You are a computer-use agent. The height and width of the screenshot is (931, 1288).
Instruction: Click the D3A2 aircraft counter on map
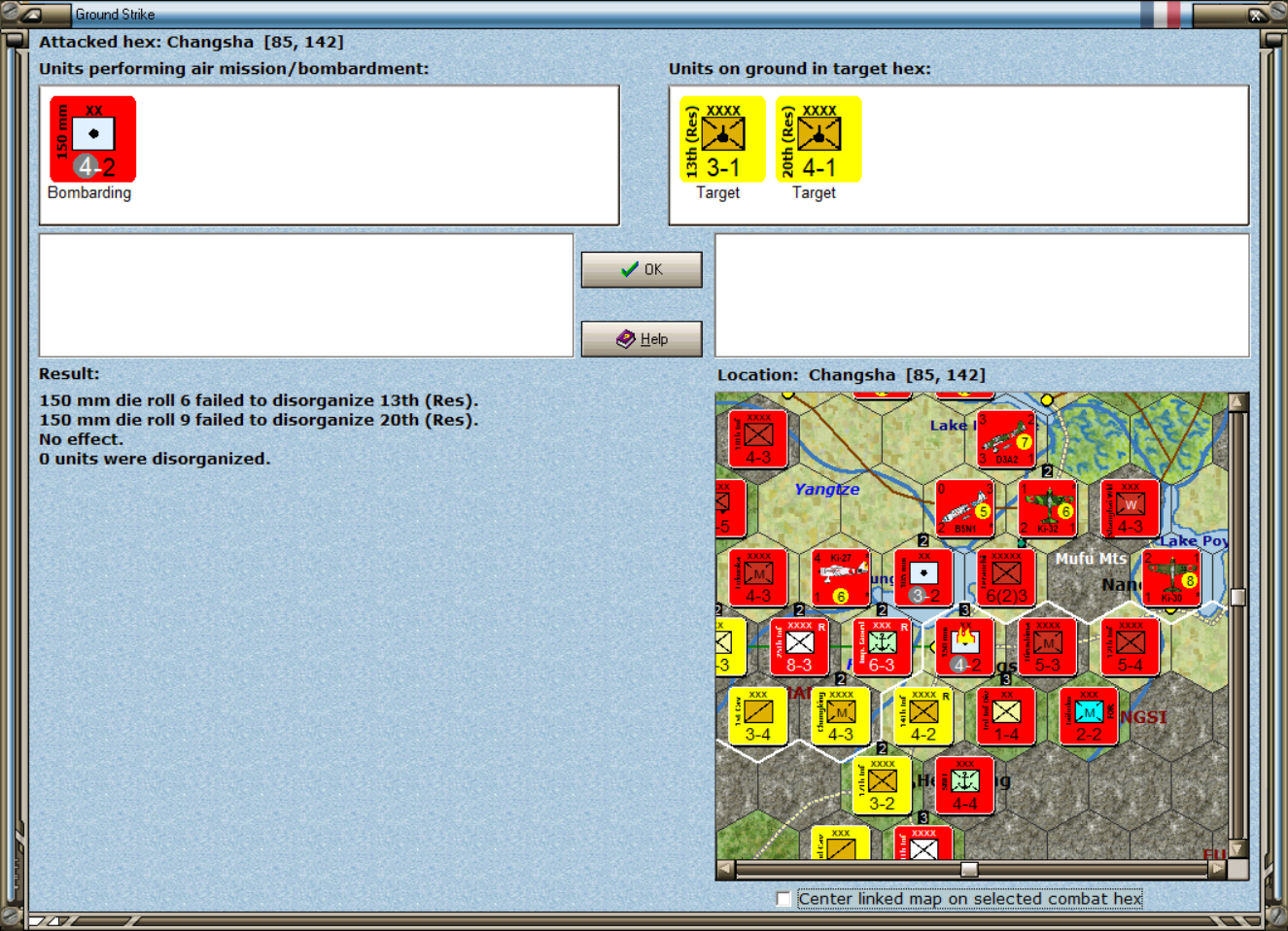click(x=1006, y=439)
